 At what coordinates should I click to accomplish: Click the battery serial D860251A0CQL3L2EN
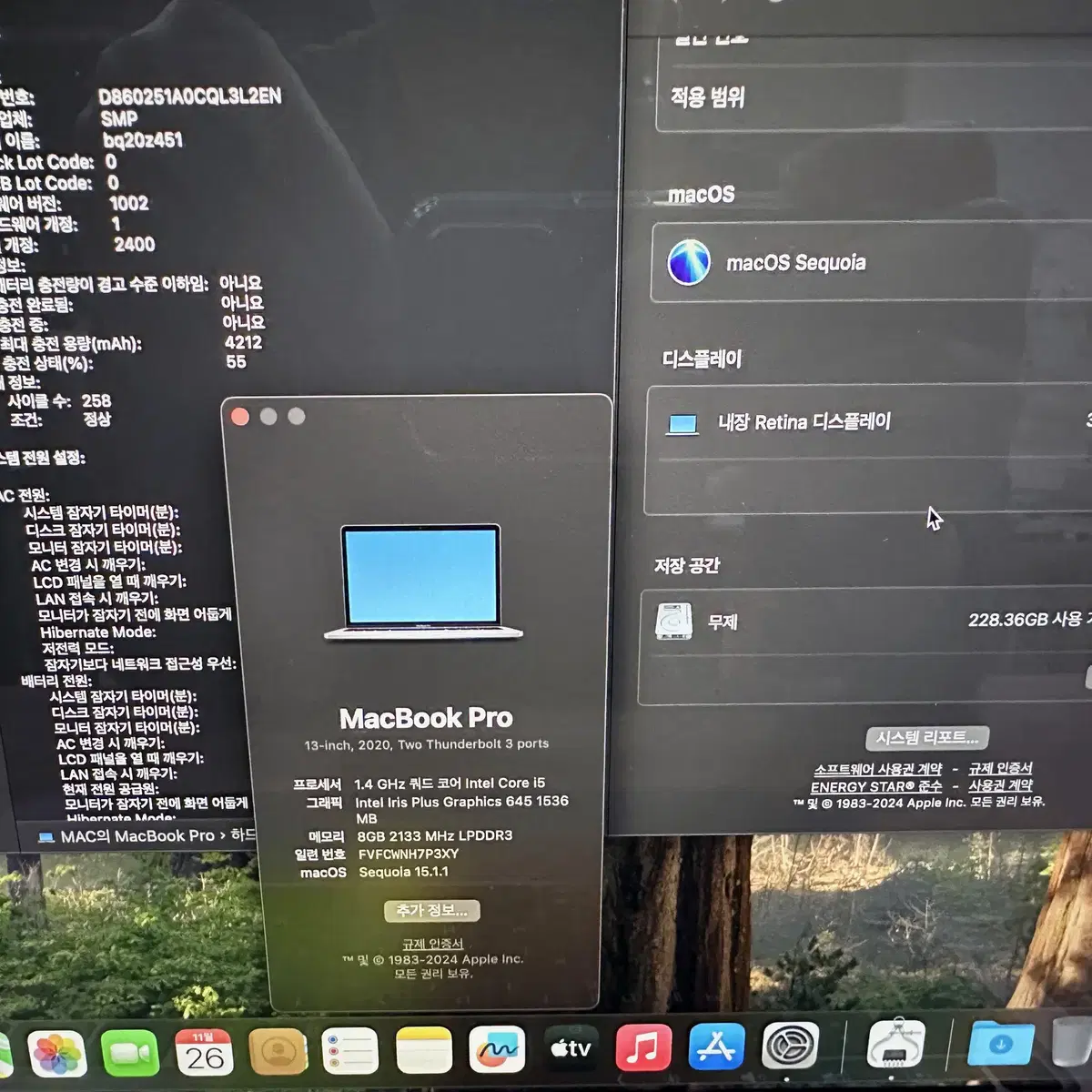tap(190, 96)
